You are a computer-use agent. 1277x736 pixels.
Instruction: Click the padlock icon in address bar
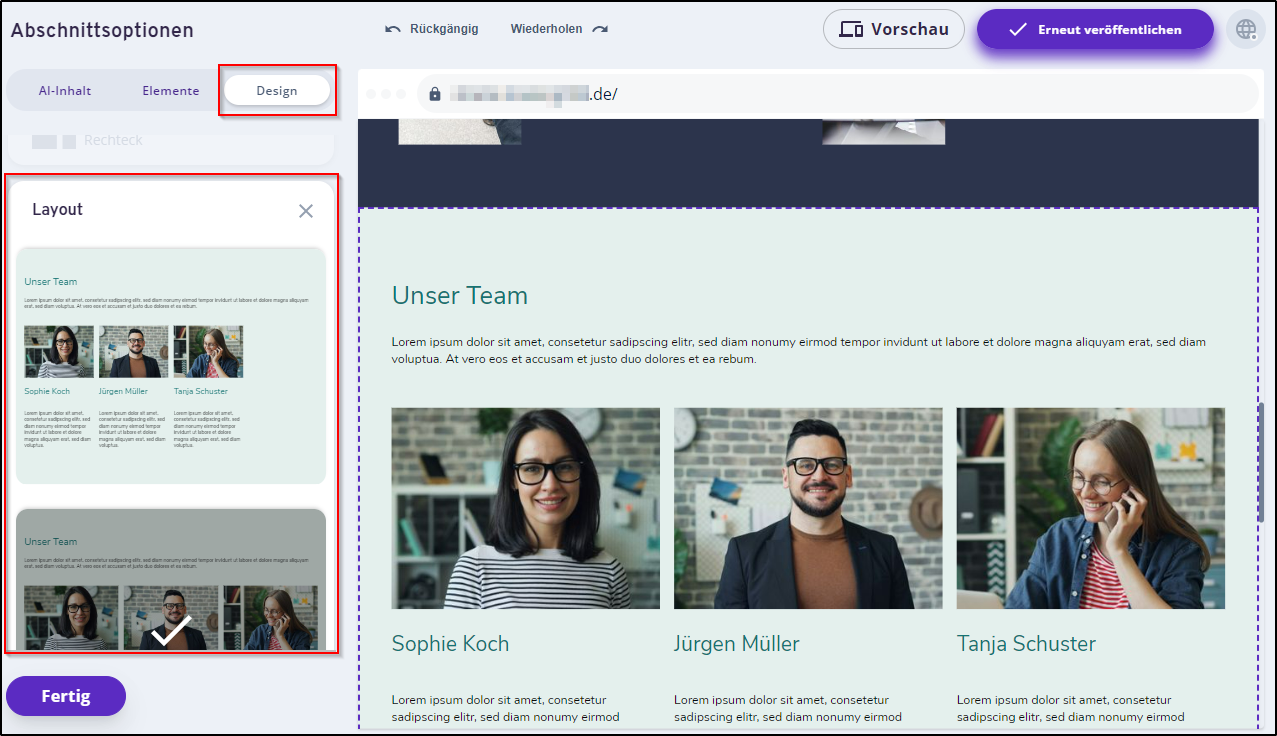pyautogui.click(x=434, y=94)
